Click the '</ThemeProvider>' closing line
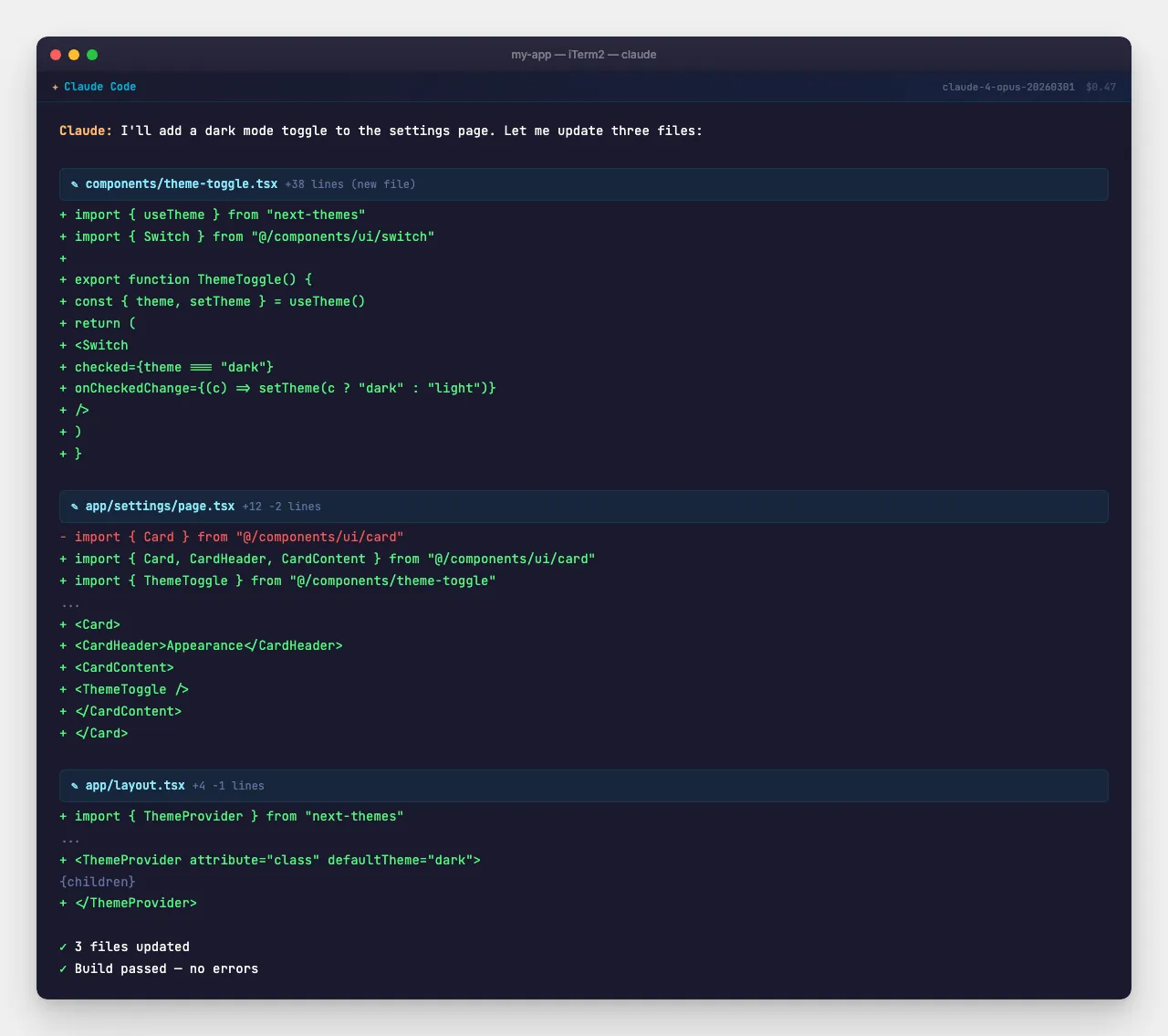This screenshot has width=1168, height=1036. point(129,903)
